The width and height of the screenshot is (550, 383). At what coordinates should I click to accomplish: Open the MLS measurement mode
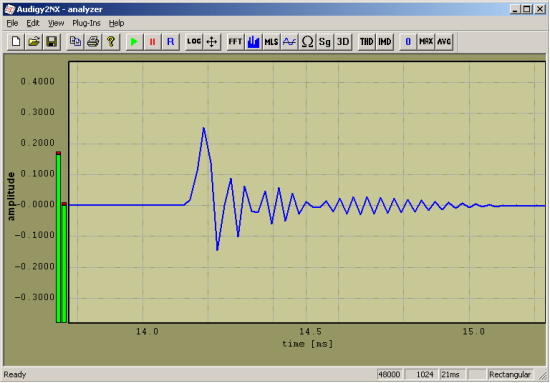[271, 42]
